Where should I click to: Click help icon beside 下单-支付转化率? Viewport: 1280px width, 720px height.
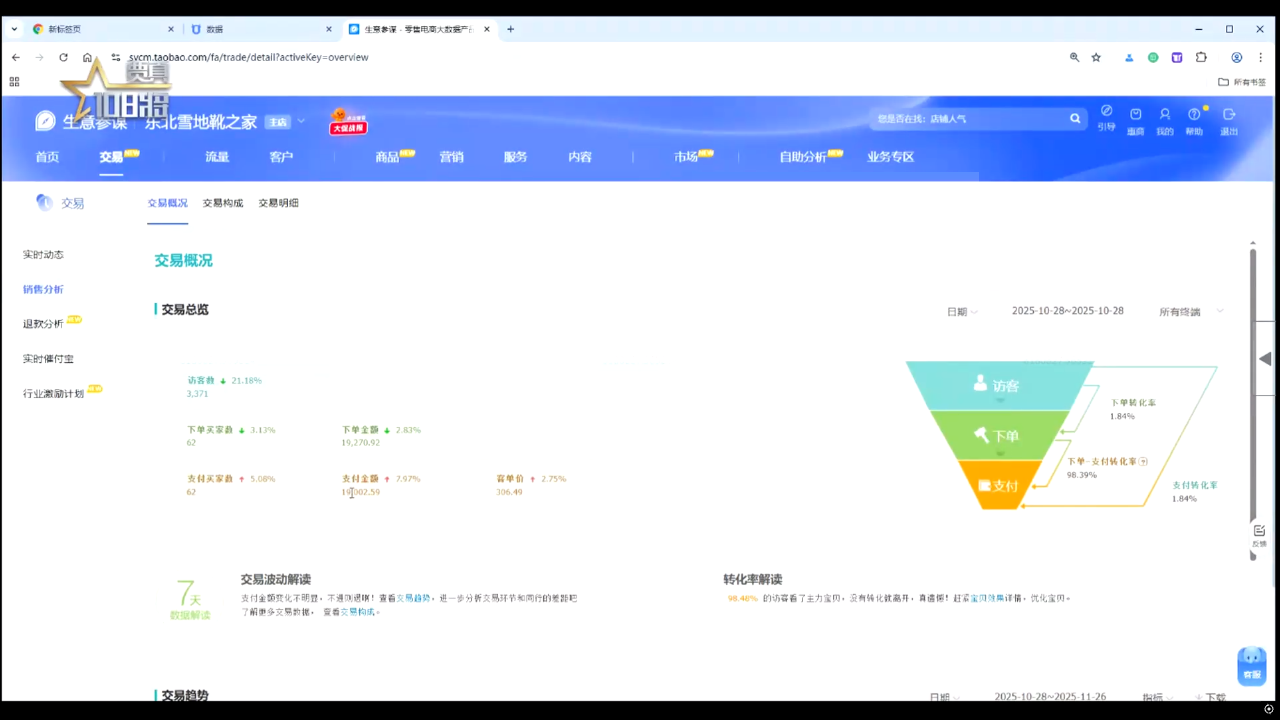pyautogui.click(x=1143, y=462)
